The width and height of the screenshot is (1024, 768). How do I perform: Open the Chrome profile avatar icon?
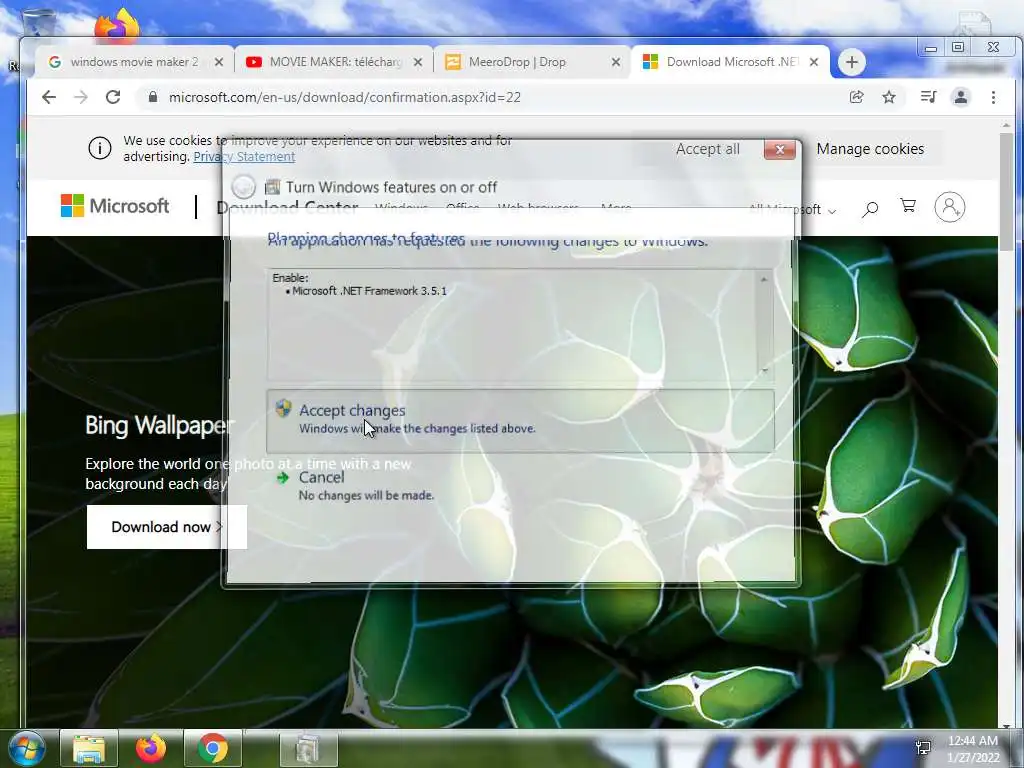pyautogui.click(x=961, y=97)
